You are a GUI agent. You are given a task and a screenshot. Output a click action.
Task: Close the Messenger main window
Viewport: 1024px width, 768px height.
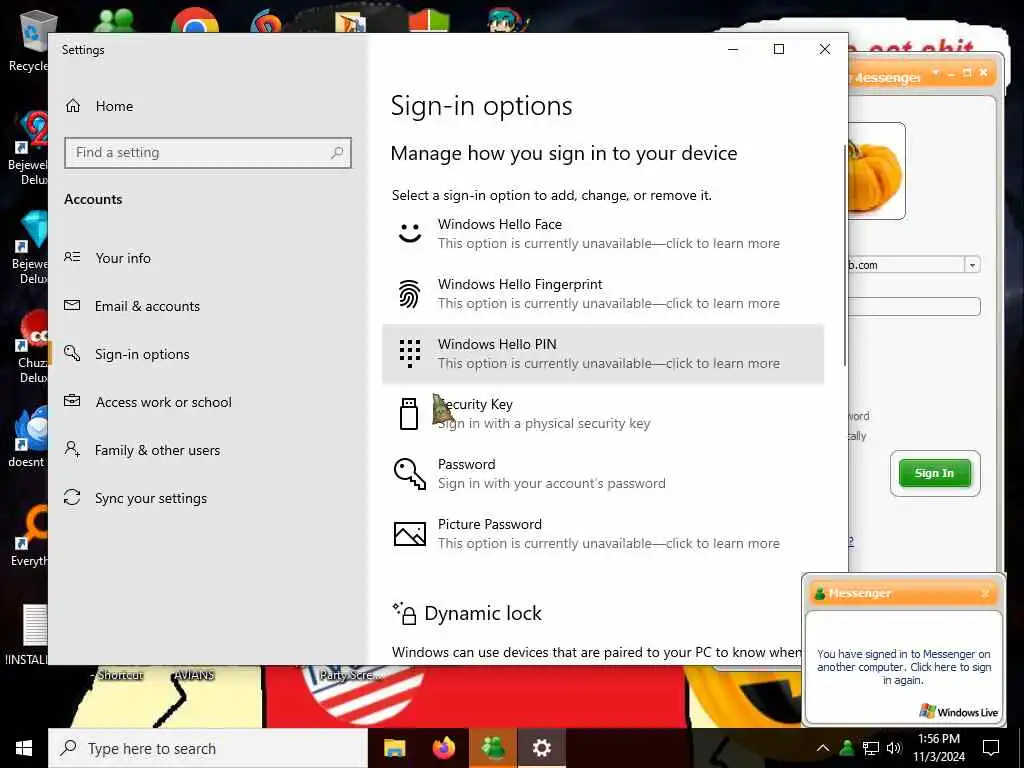click(984, 72)
